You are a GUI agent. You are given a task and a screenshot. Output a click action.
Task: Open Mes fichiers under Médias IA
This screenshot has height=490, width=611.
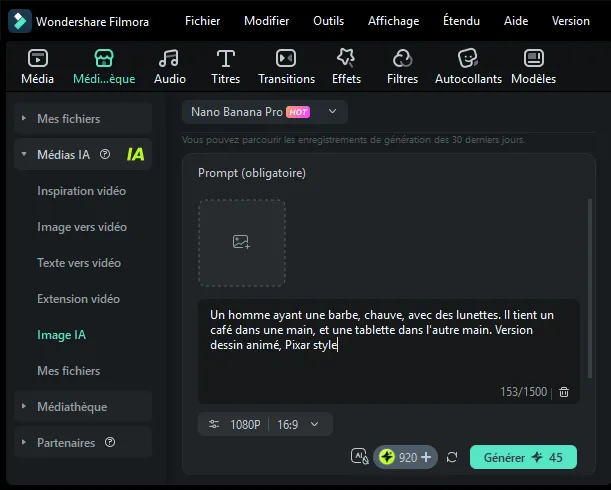pyautogui.click(x=69, y=371)
